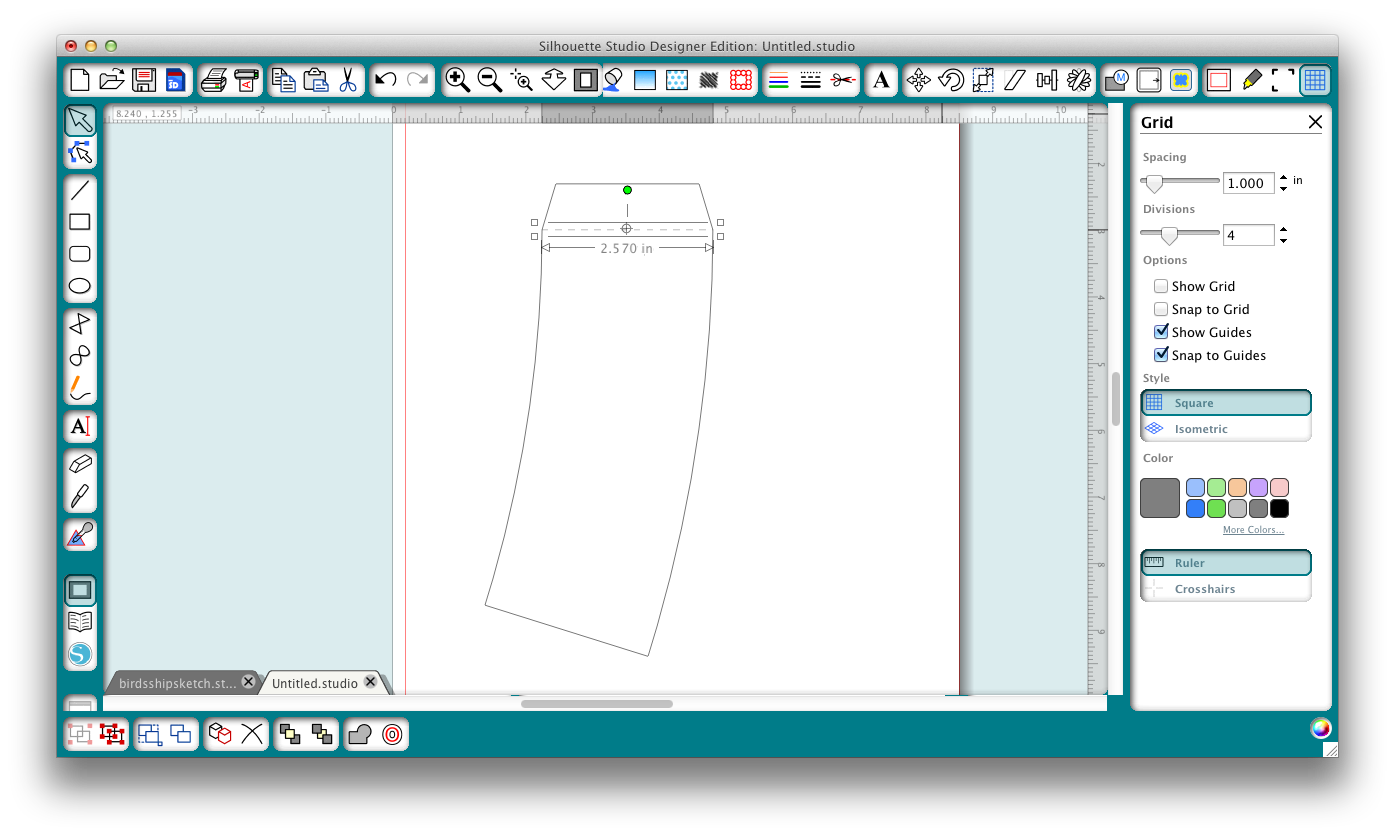The width and height of the screenshot is (1395, 836).
Task: Click the Save disk icon
Action: pos(144,80)
